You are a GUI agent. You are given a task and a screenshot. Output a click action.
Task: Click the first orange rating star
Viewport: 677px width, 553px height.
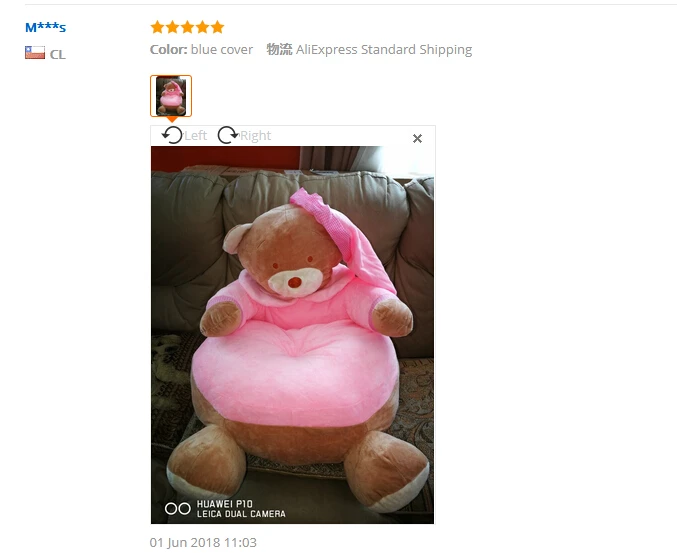click(157, 27)
